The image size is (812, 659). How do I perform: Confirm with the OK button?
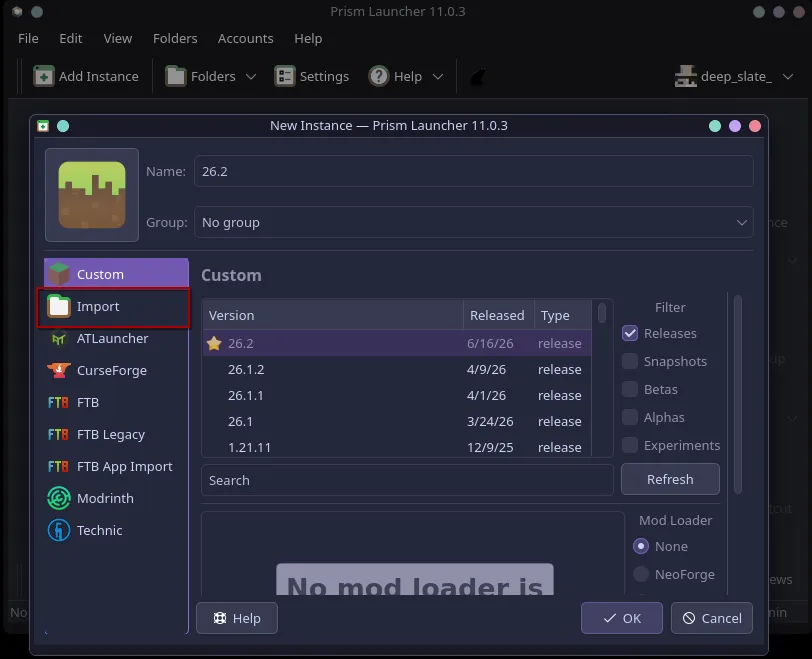coord(621,618)
